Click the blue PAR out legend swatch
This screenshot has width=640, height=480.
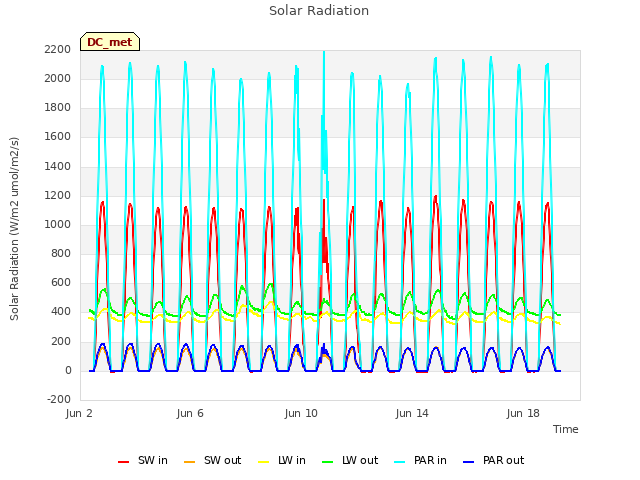[469, 462]
